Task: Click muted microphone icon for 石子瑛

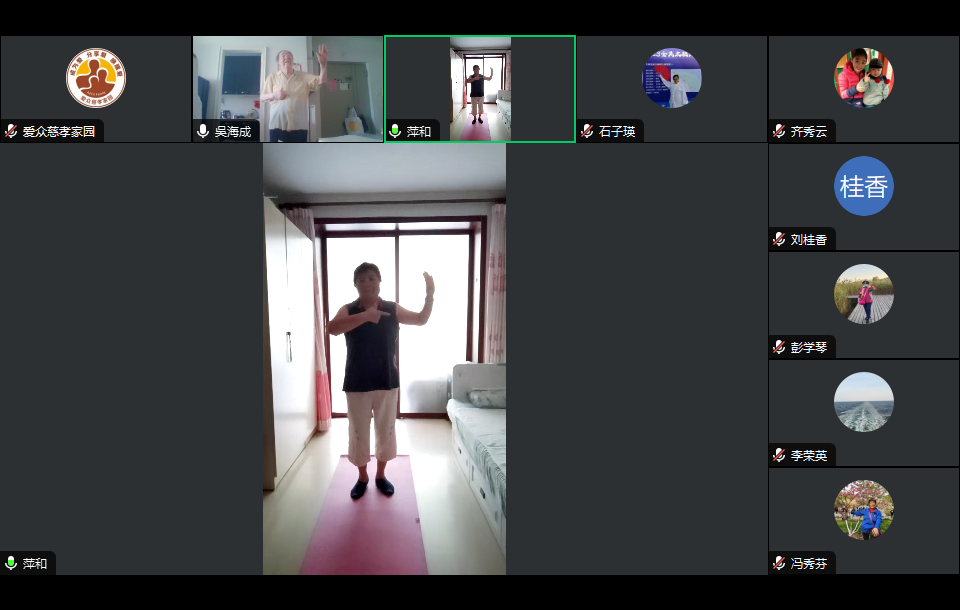Action: pos(587,132)
